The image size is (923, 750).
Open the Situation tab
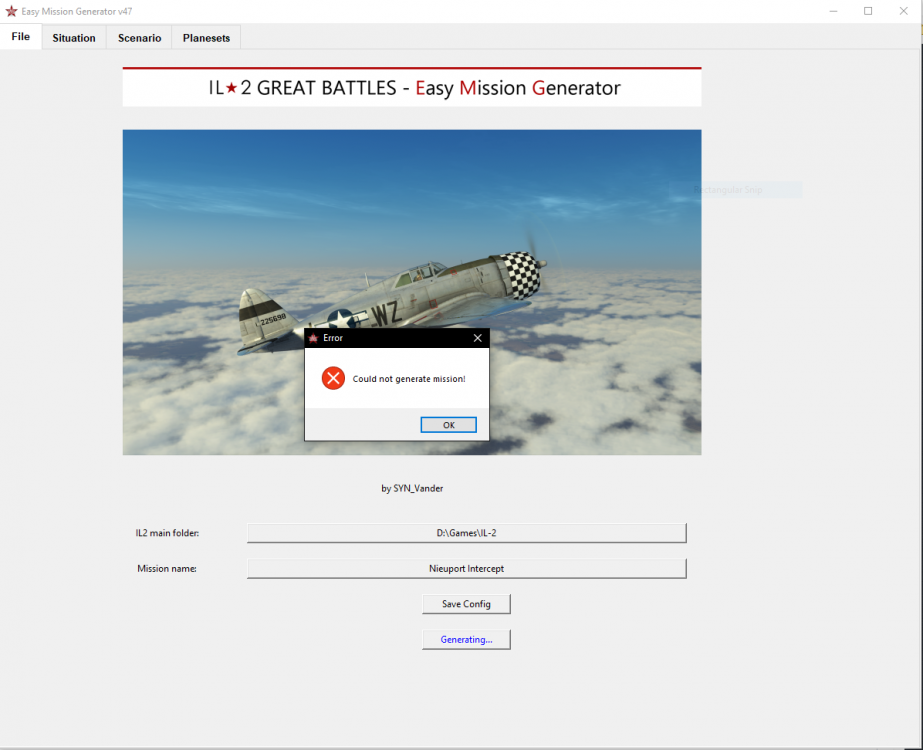tap(74, 38)
